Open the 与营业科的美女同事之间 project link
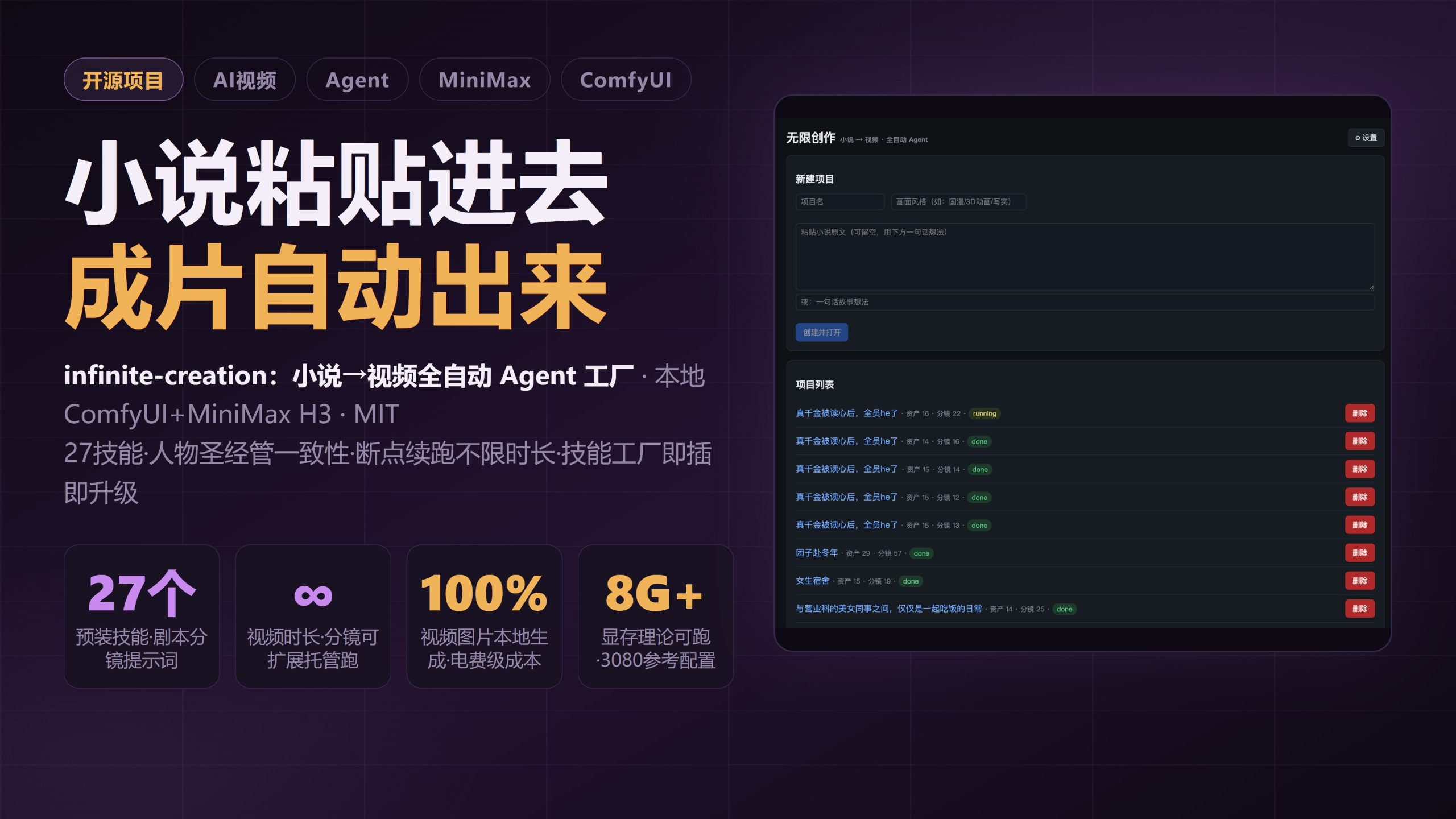 click(888, 609)
